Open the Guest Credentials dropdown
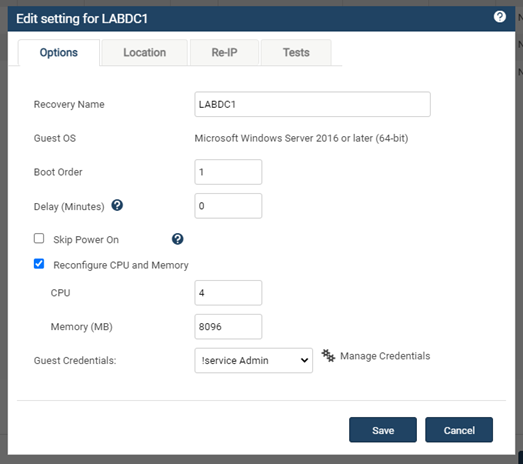This screenshot has height=464, width=523. click(253, 360)
